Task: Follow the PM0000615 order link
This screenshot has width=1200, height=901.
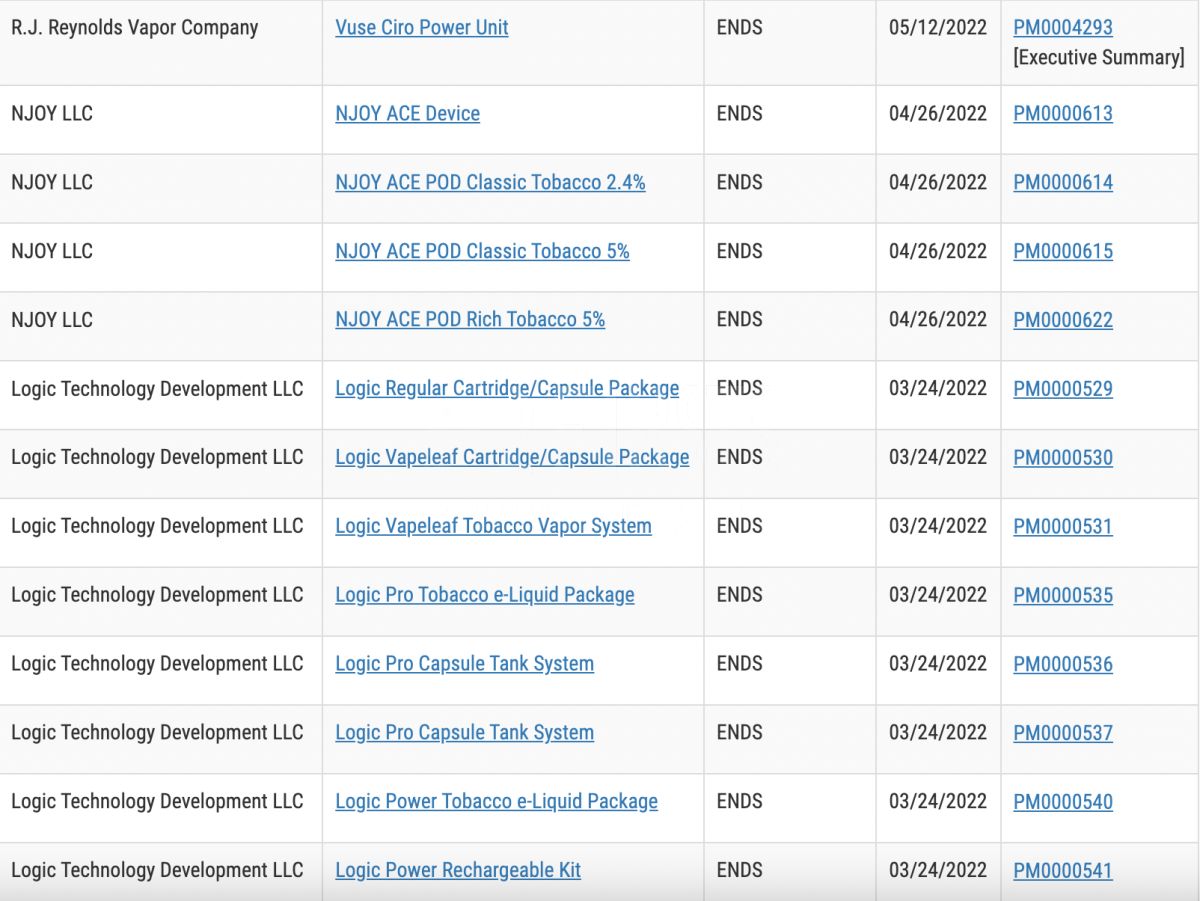Action: pos(1063,252)
